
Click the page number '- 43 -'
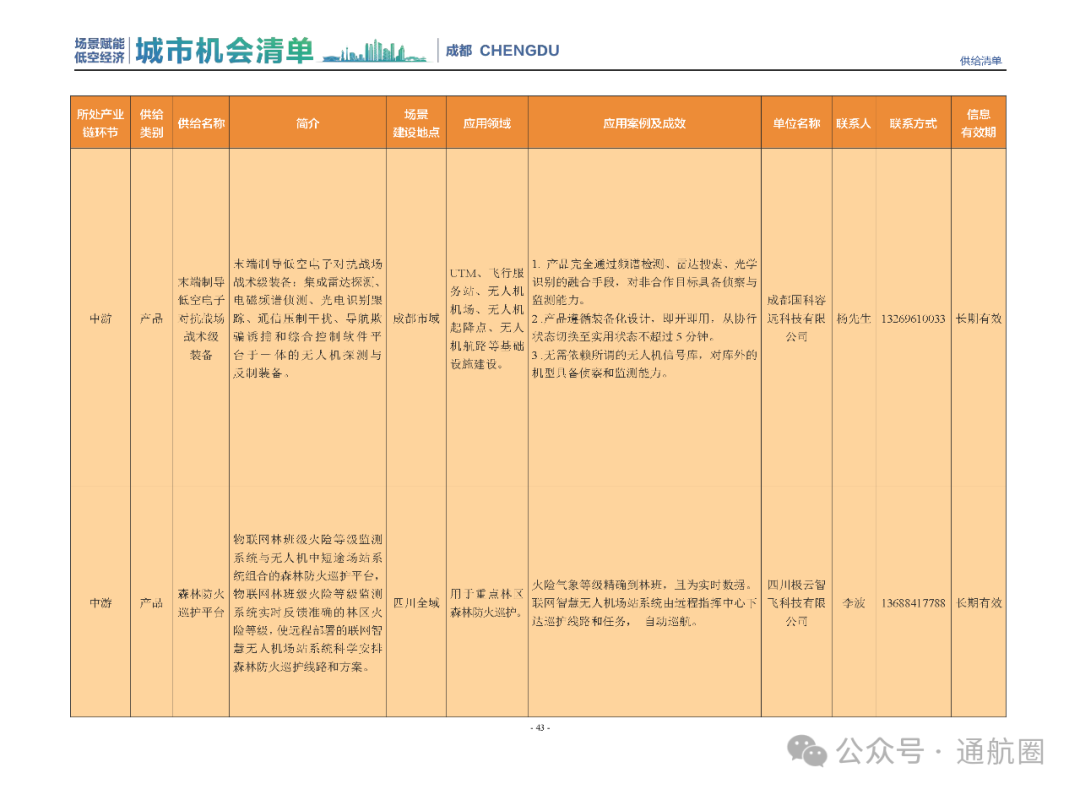click(x=540, y=728)
